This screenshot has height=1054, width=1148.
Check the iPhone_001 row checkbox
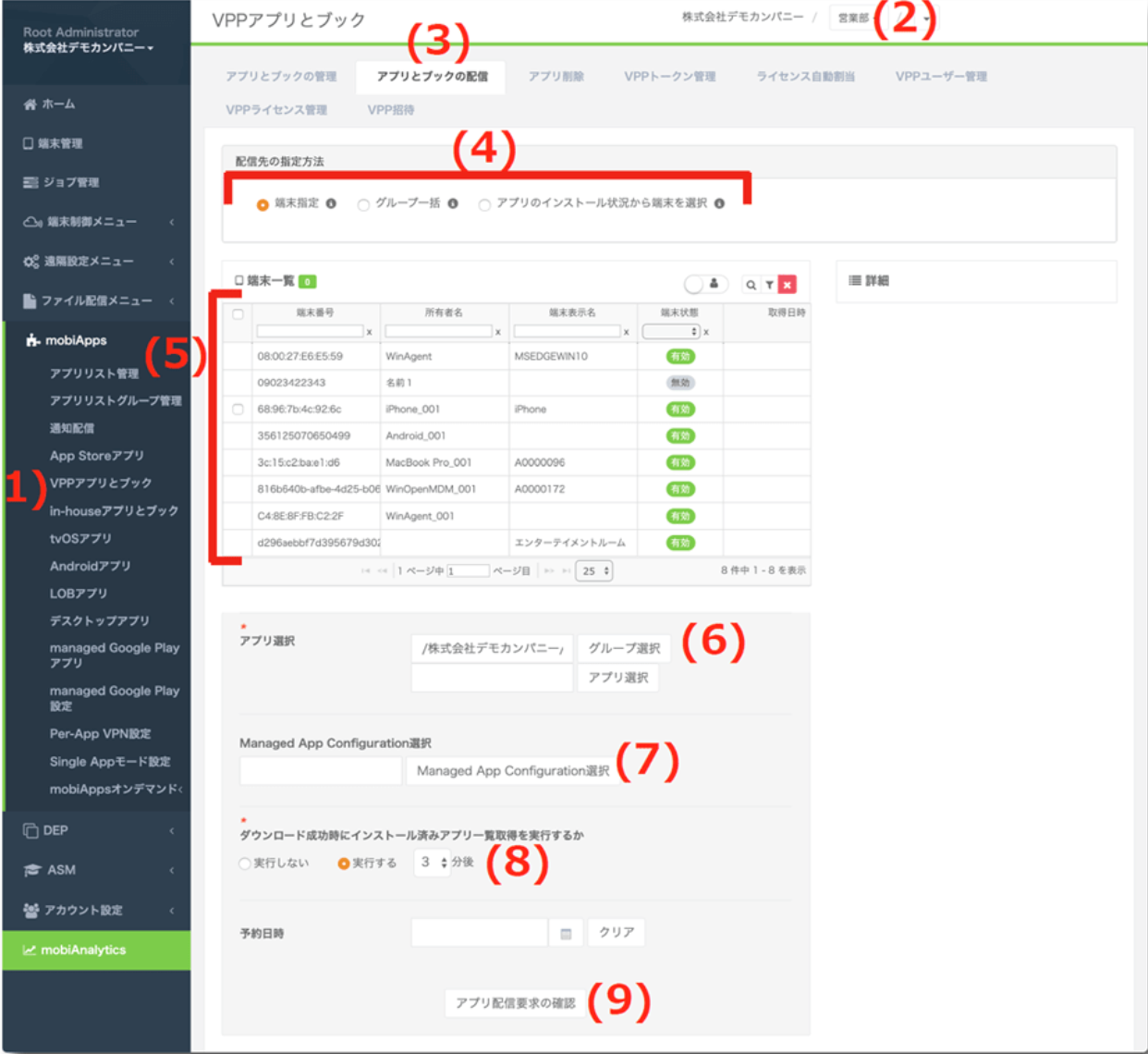tap(238, 409)
